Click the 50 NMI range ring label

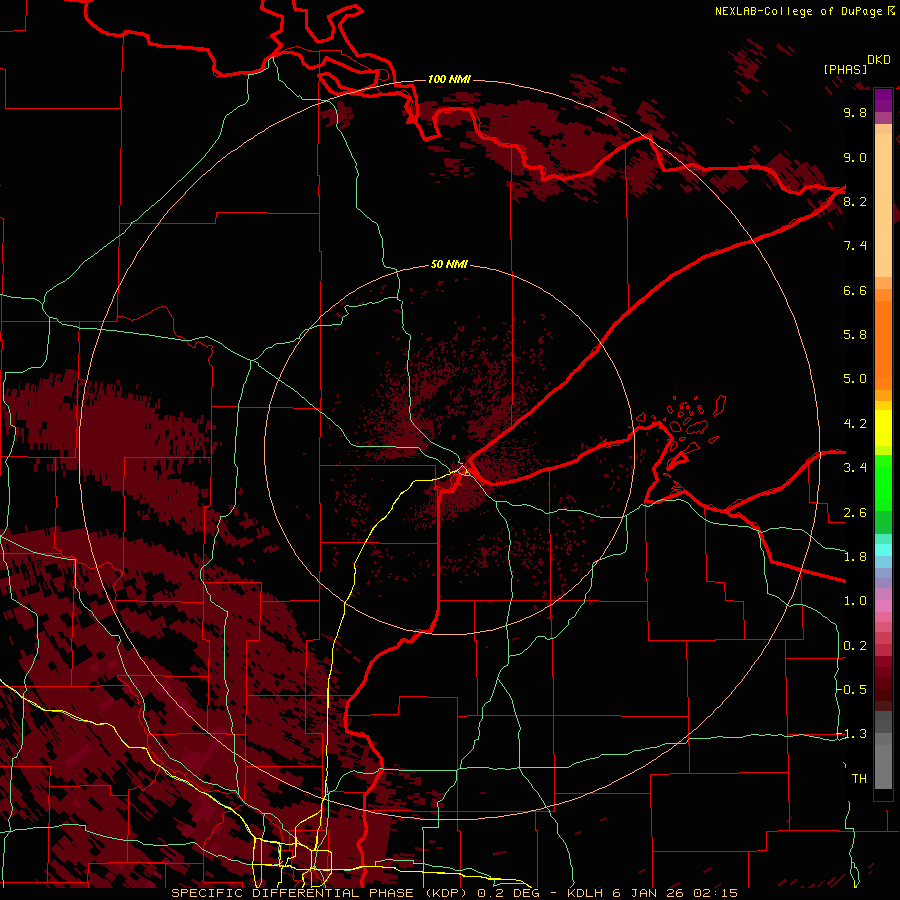[449, 265]
